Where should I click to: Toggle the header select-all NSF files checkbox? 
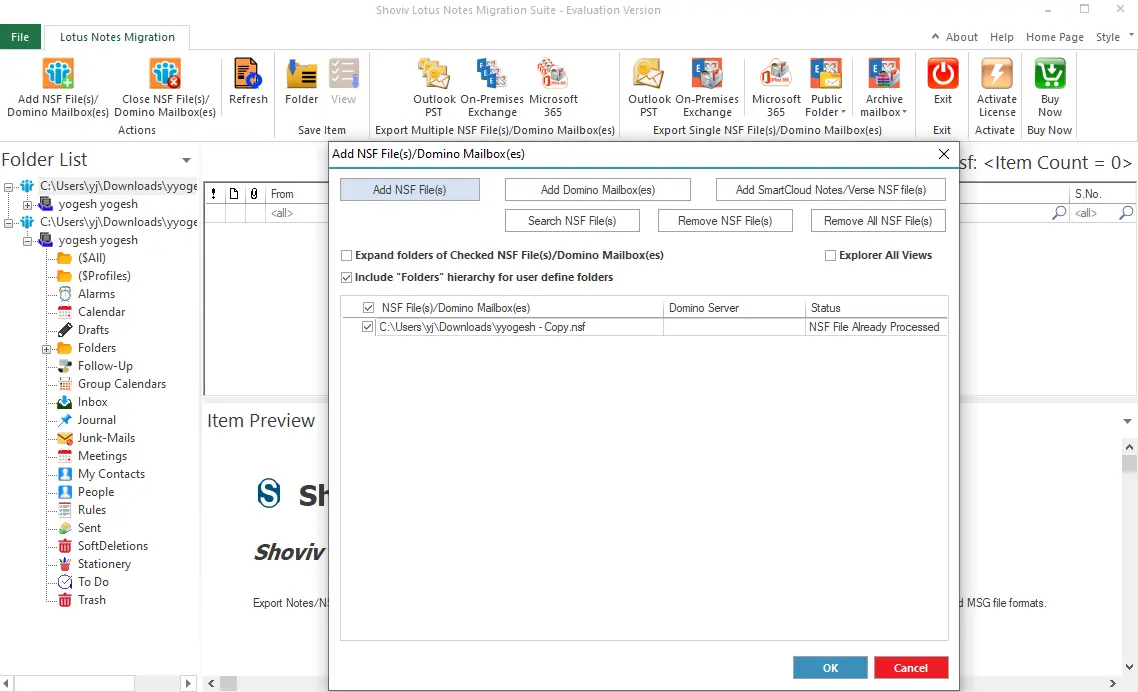point(368,308)
